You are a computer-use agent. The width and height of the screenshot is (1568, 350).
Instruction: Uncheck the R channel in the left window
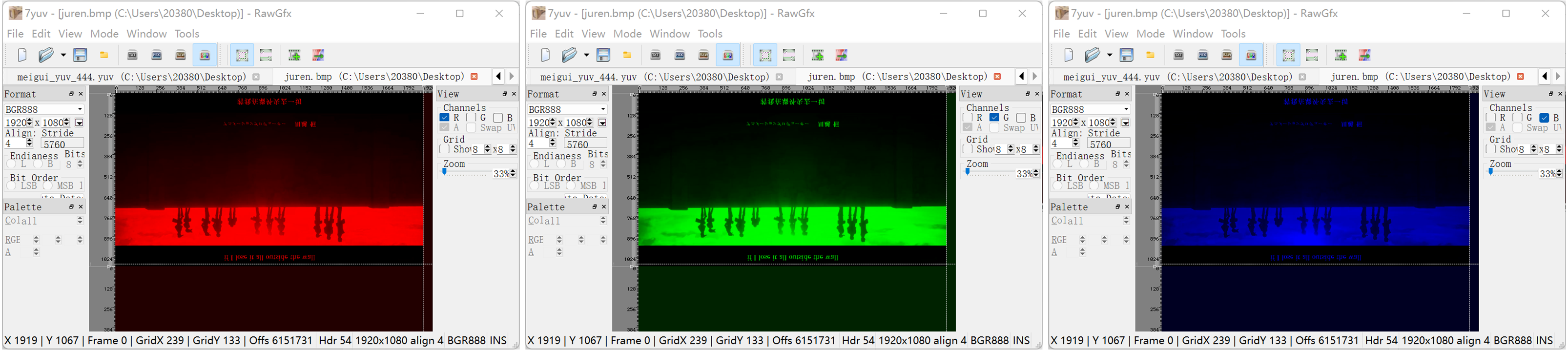[x=444, y=118]
